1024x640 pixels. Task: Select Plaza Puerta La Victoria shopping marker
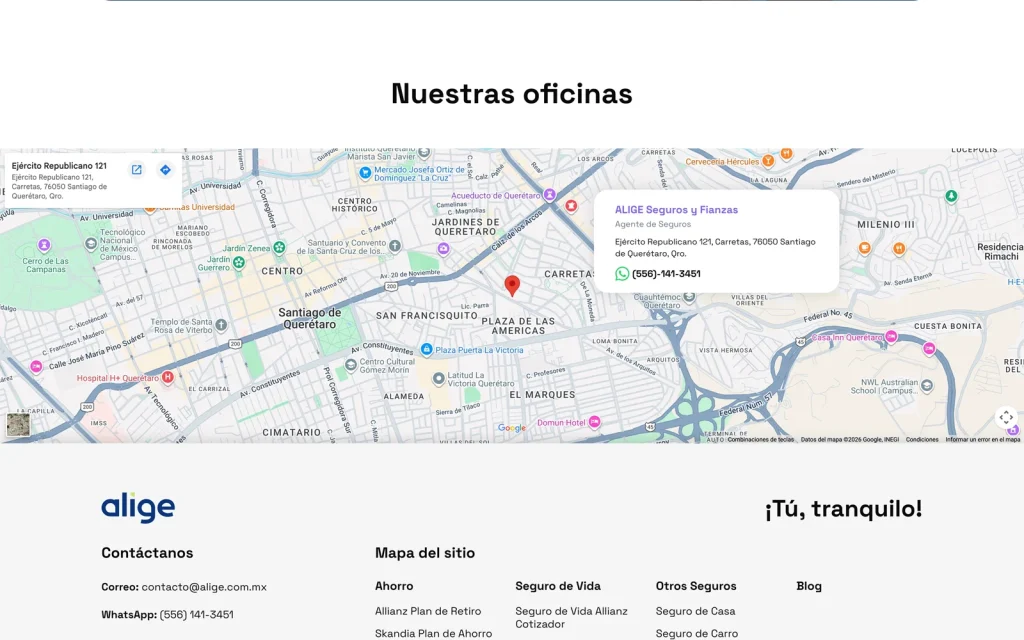pos(426,349)
